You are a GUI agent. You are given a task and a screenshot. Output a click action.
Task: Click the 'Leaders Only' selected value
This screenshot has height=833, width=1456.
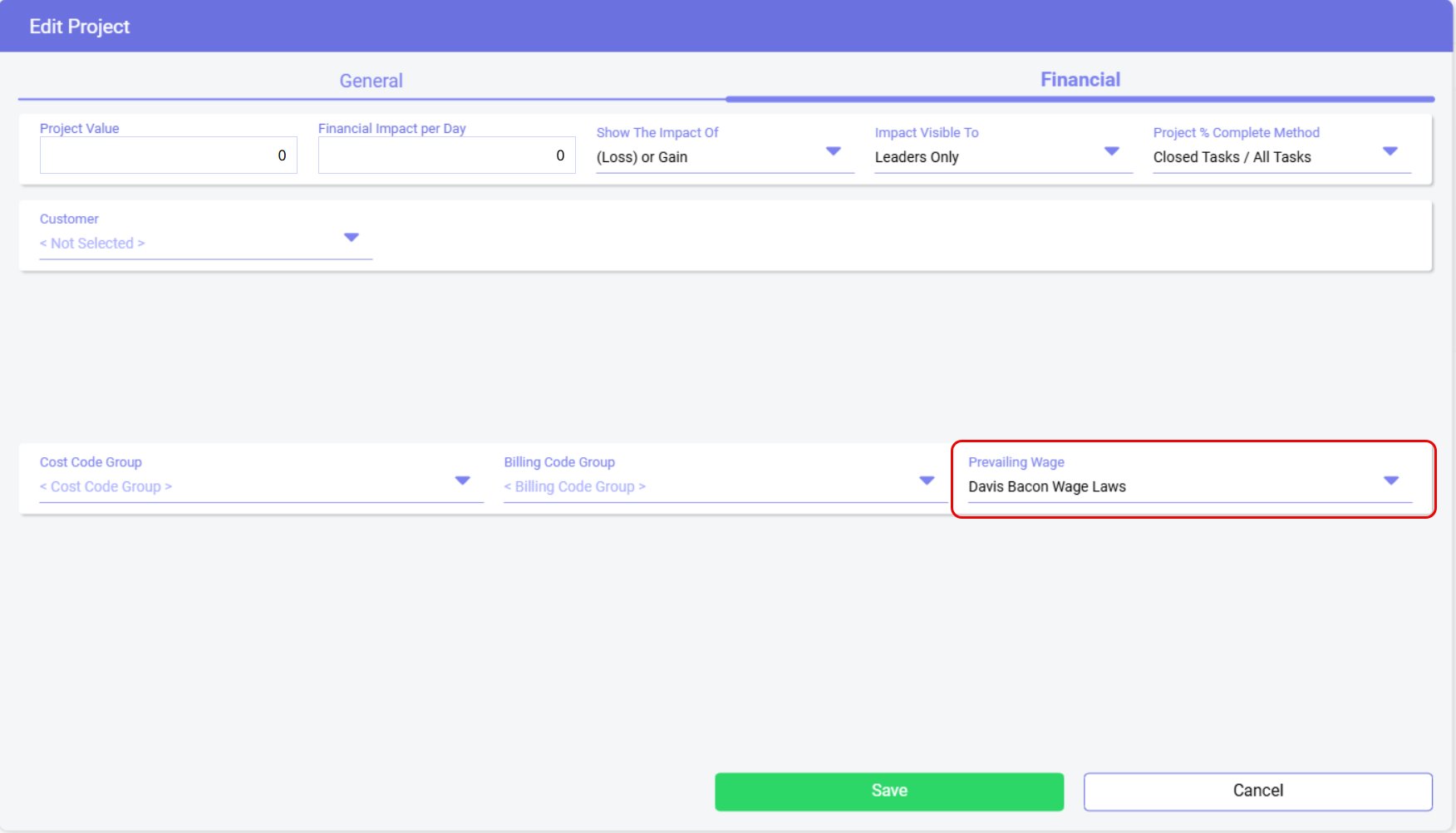pos(917,157)
